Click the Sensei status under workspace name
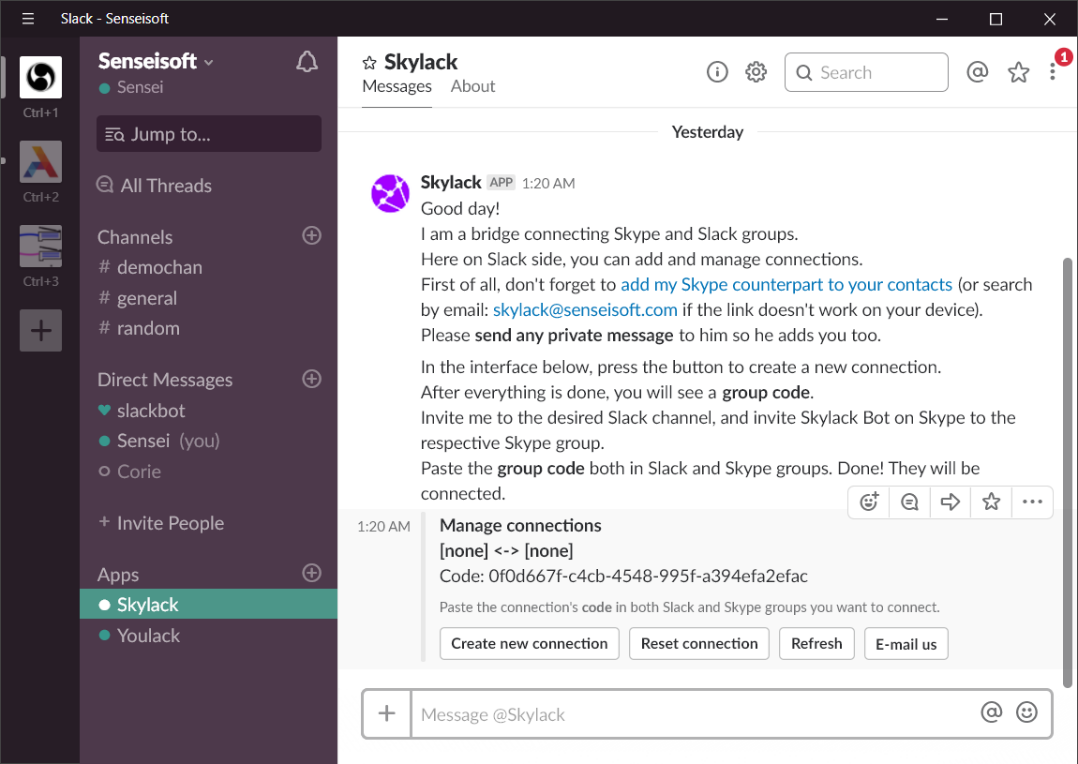Viewport: 1078px width, 764px height. click(131, 87)
